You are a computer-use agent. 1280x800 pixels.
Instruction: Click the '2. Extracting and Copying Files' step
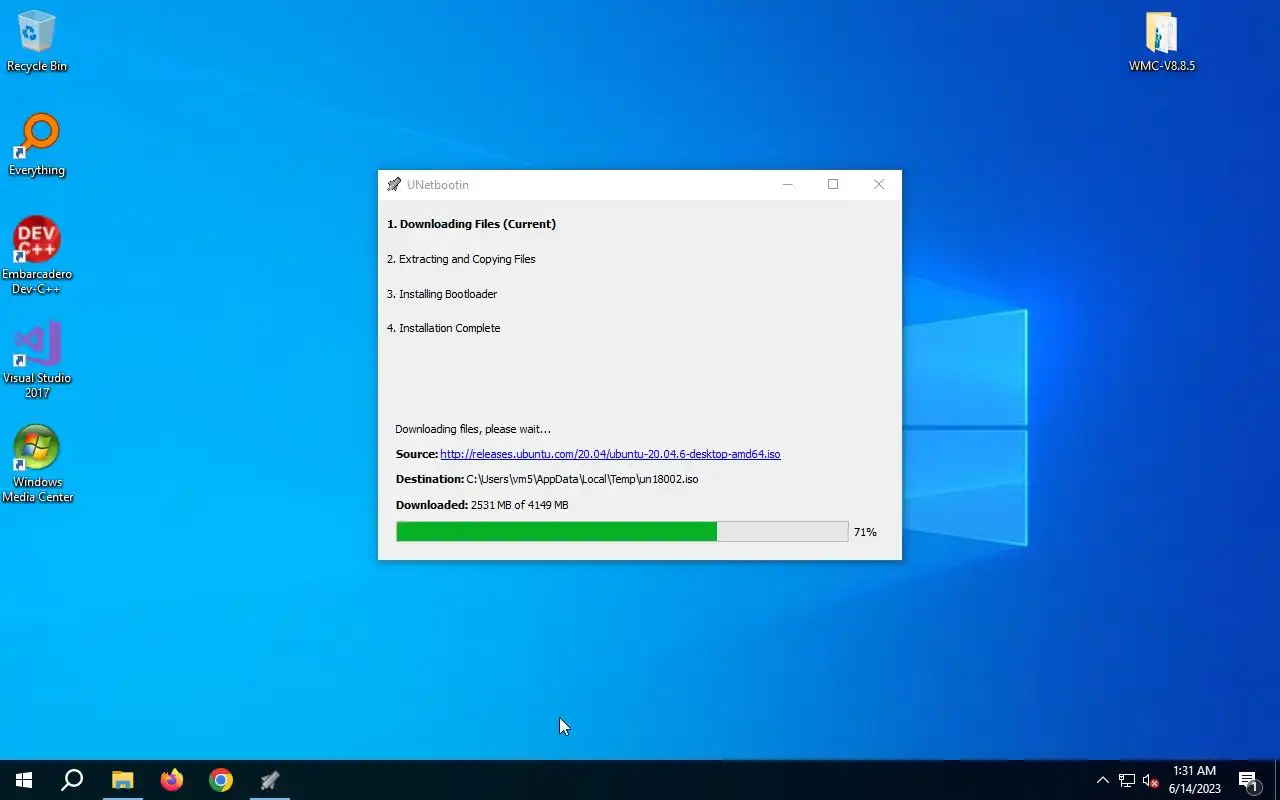coord(461,259)
